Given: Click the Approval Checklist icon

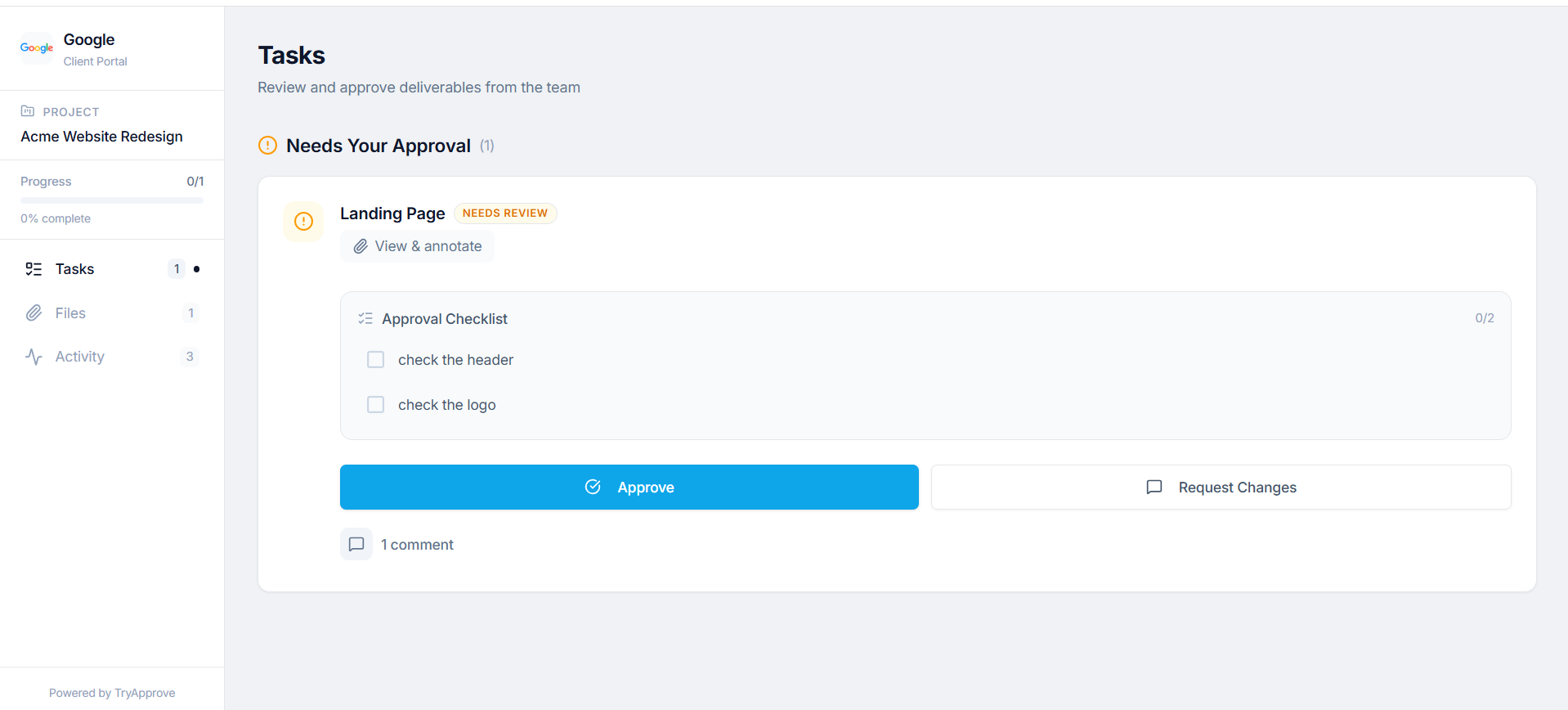Looking at the screenshot, I should [365, 319].
